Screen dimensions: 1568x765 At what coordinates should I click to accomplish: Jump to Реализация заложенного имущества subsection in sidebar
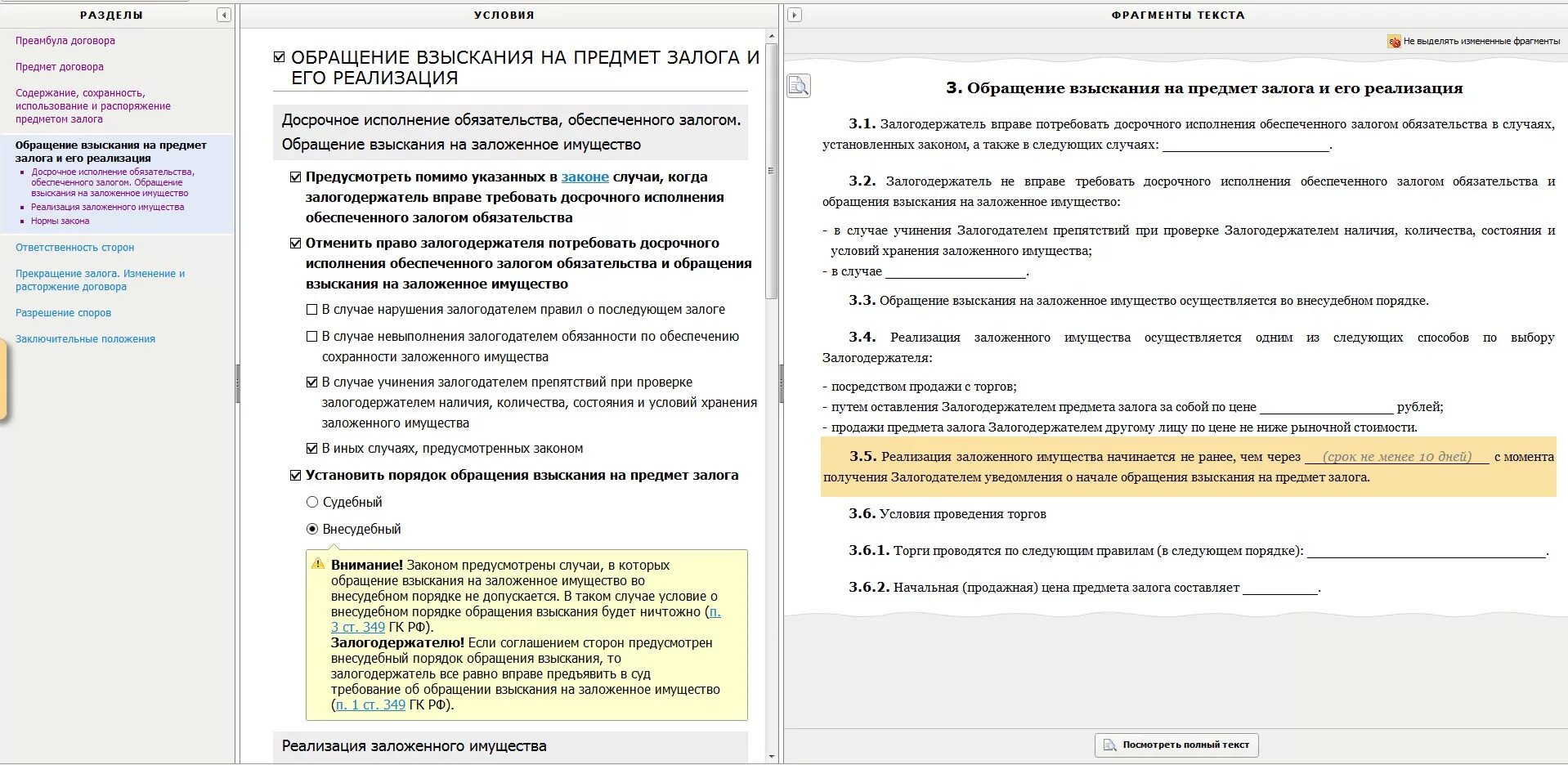coord(108,208)
